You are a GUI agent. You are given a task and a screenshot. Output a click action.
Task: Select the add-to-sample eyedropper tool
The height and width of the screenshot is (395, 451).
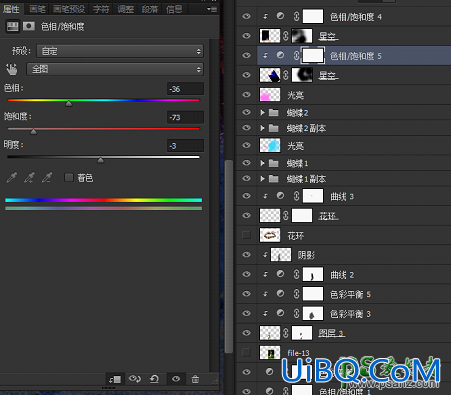pyautogui.click(x=29, y=177)
